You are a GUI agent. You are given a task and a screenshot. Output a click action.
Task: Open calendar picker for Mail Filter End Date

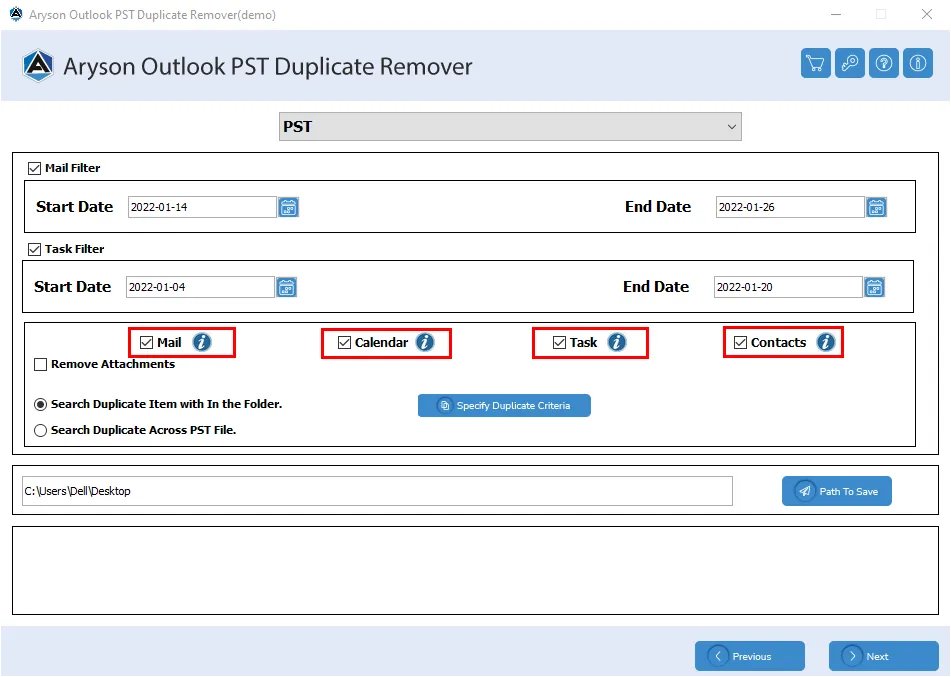[x=876, y=207]
